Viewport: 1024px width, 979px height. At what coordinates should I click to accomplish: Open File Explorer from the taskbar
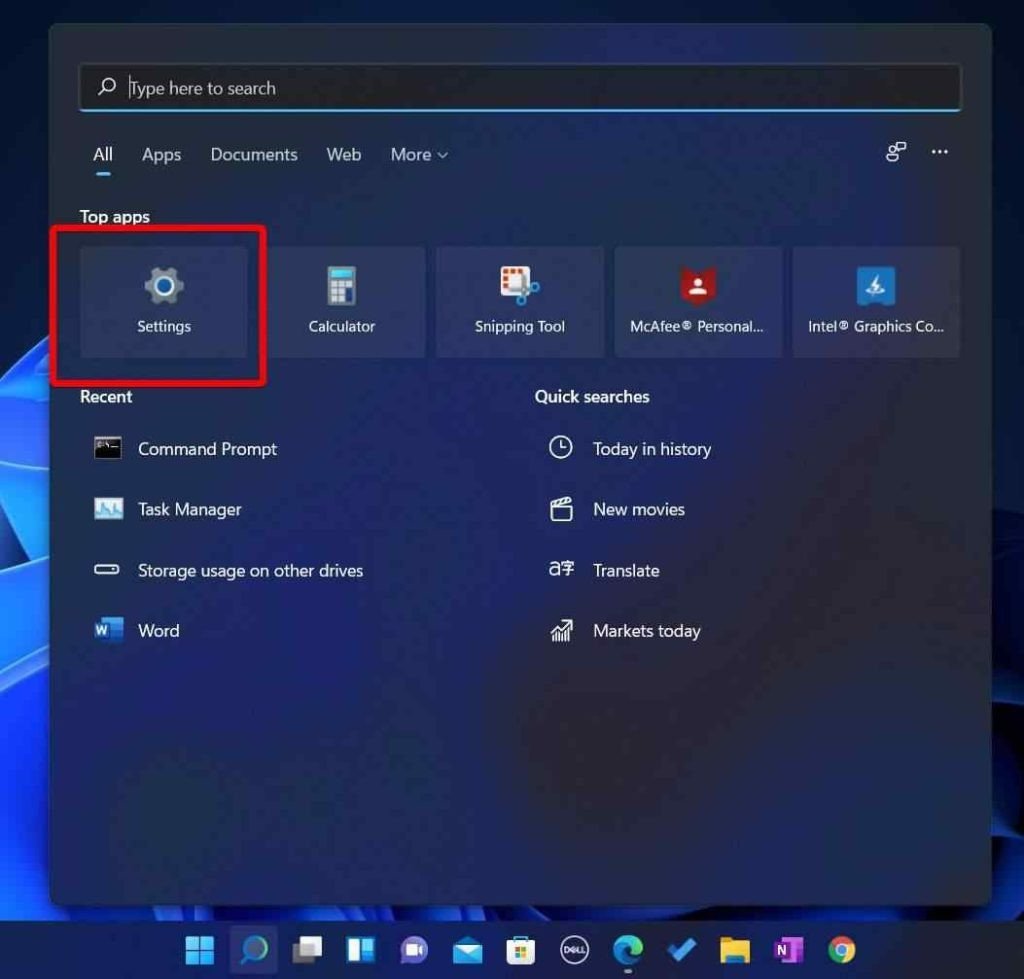tap(735, 950)
